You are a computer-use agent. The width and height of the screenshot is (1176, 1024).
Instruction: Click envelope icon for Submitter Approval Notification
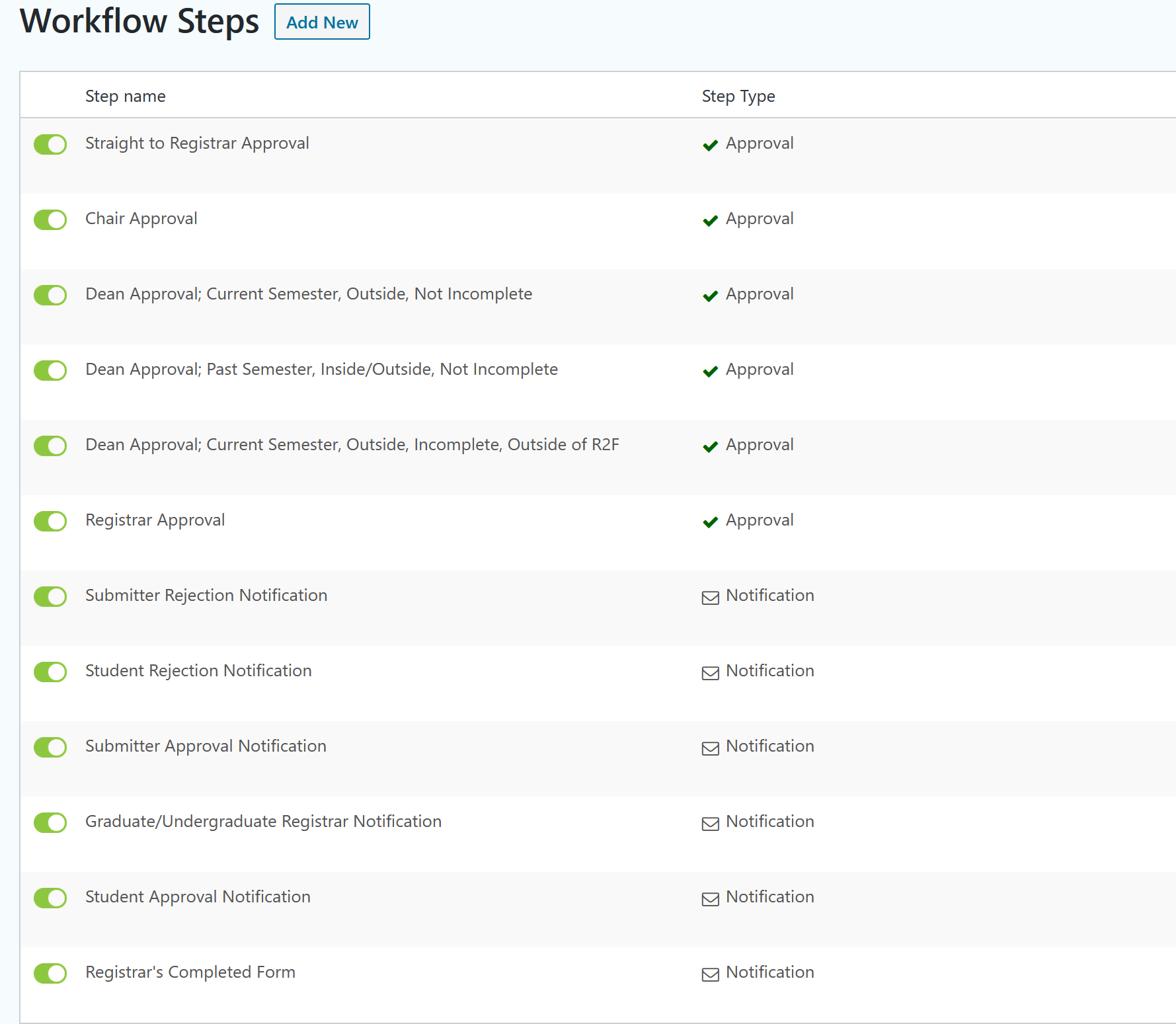coord(711,748)
